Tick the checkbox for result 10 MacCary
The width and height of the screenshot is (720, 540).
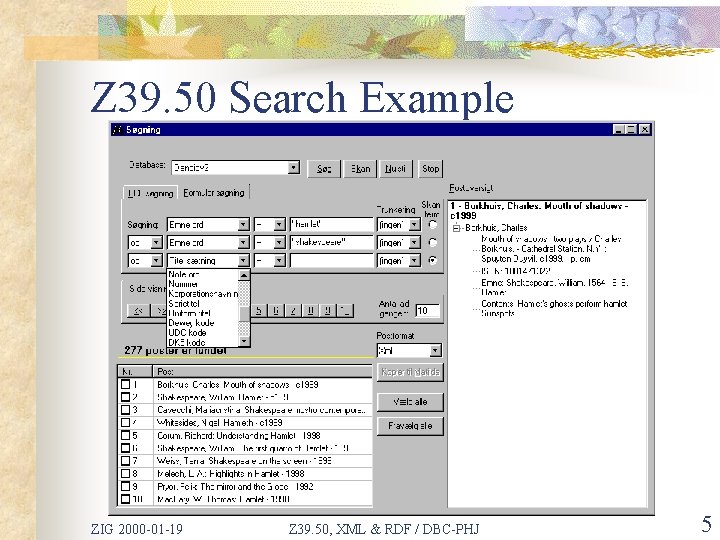pos(125,499)
